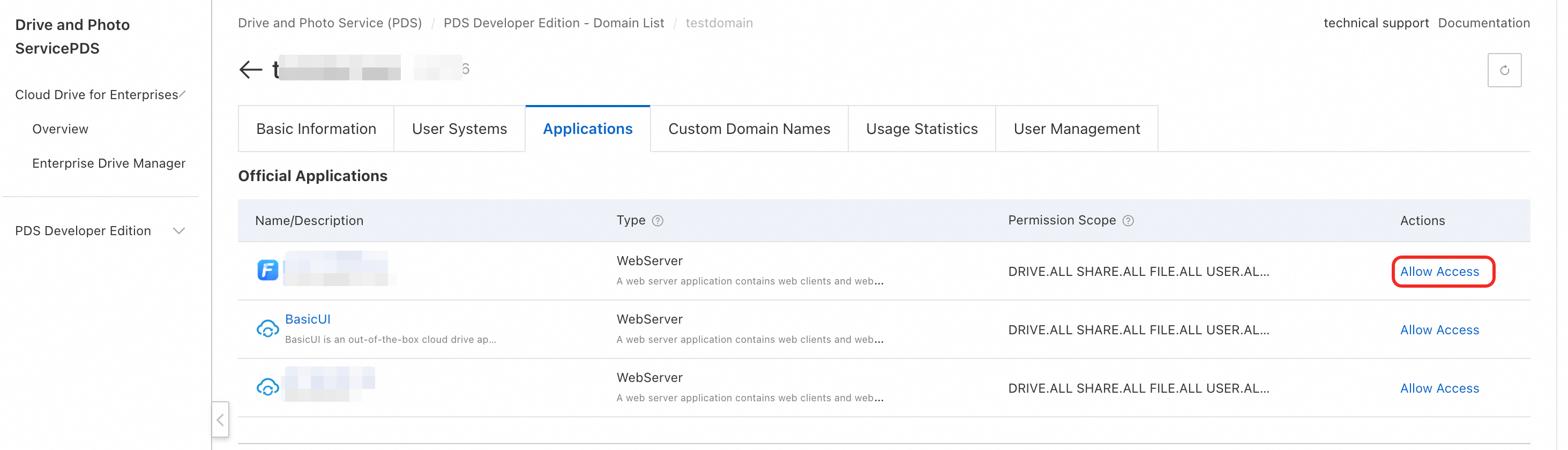Click the blue F application icon
The image size is (1568, 450).
[x=267, y=270]
